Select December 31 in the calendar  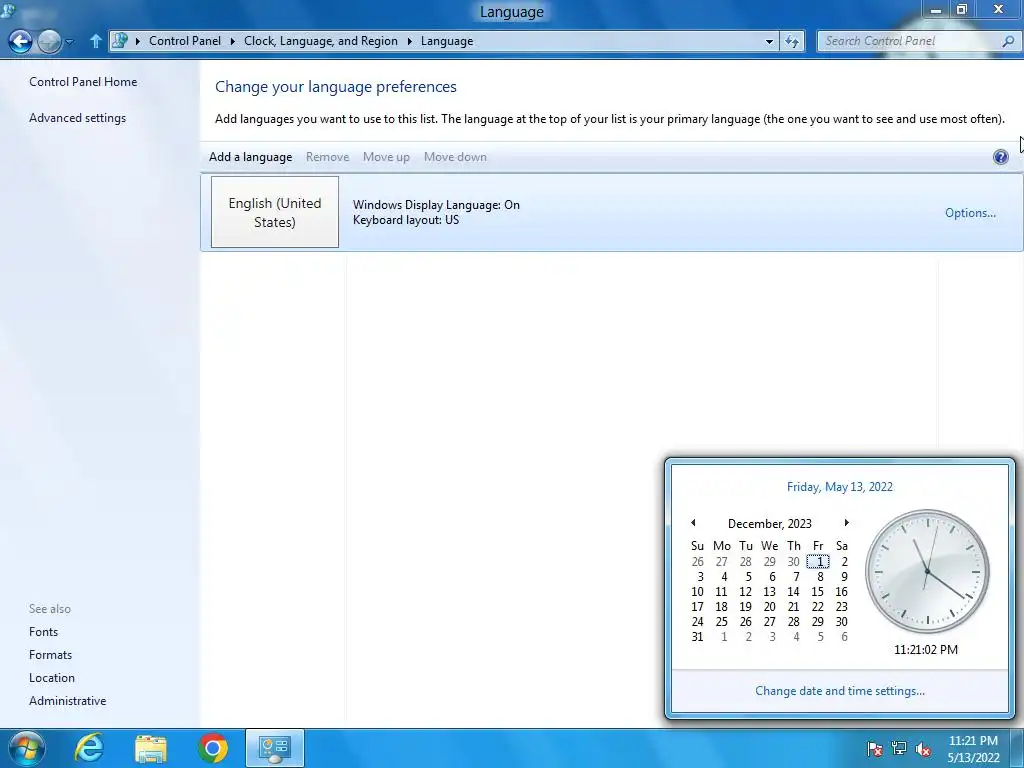[697, 637]
